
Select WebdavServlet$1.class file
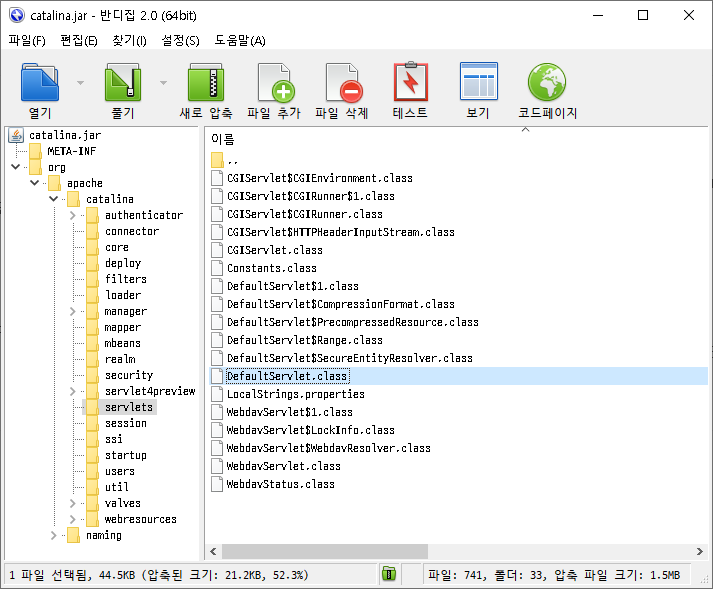pyautogui.click(x=290, y=412)
